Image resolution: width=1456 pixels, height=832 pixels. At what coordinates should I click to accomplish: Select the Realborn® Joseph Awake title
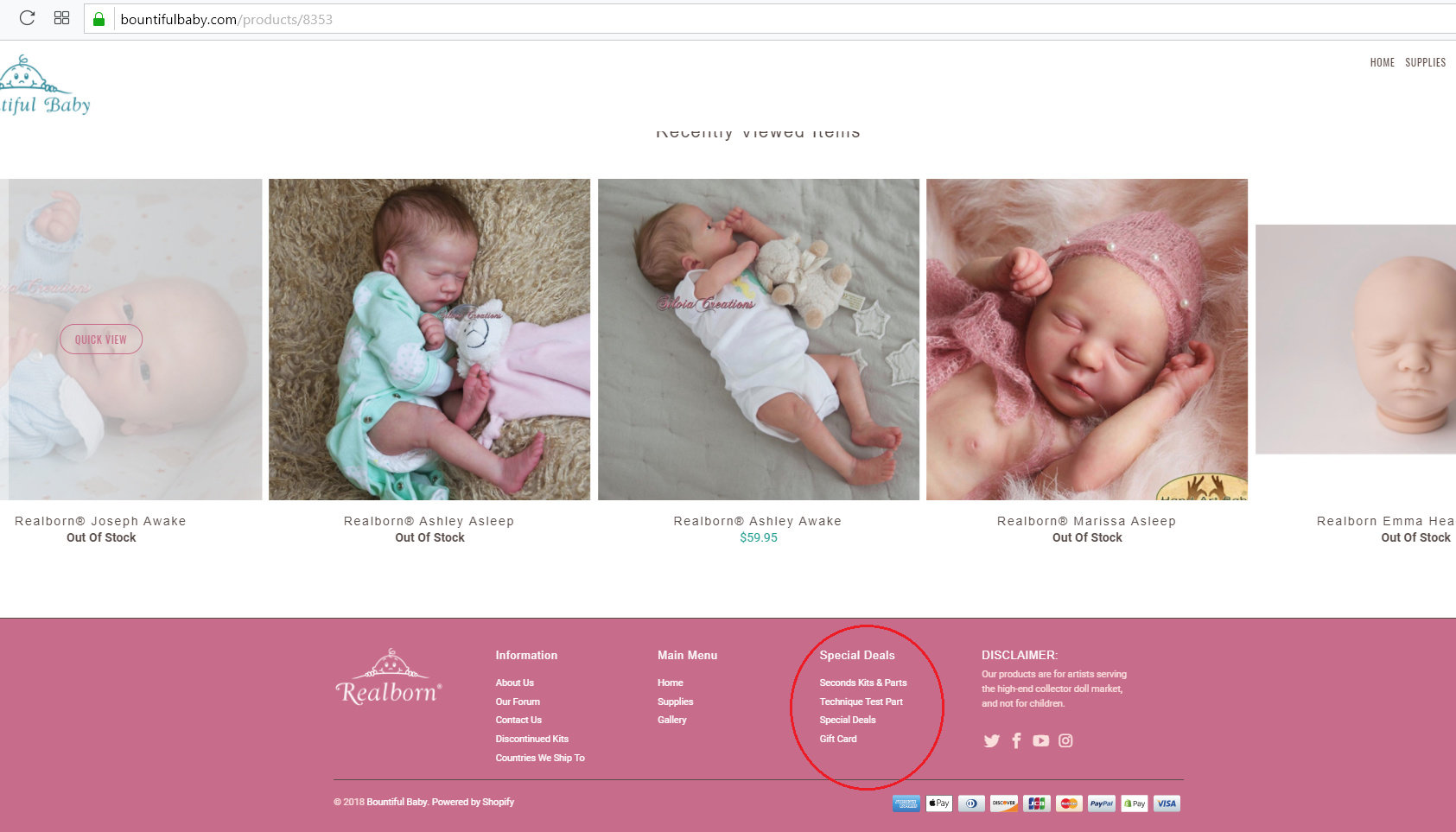(100, 521)
